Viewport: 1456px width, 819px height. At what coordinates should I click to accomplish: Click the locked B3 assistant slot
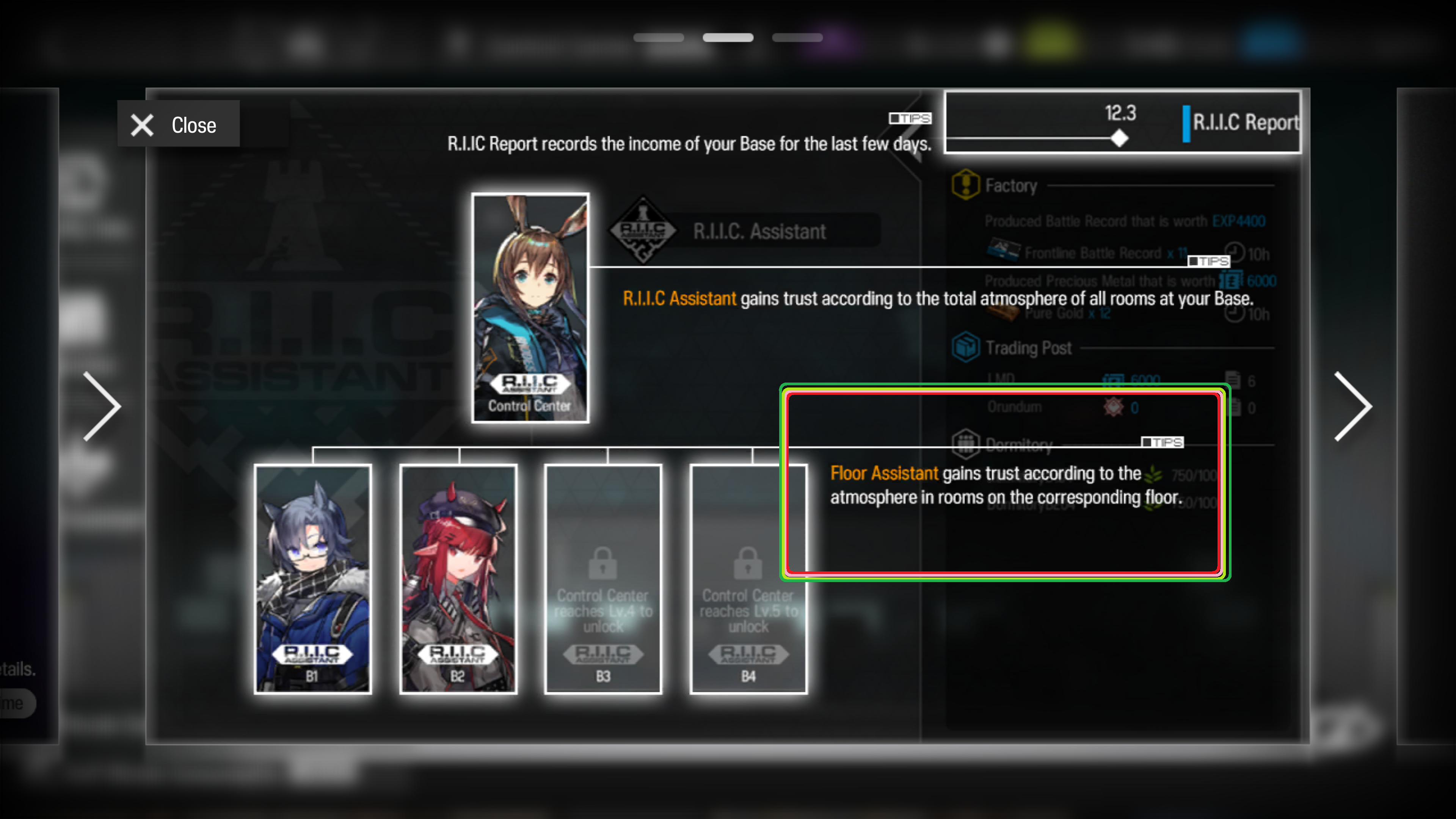[603, 579]
